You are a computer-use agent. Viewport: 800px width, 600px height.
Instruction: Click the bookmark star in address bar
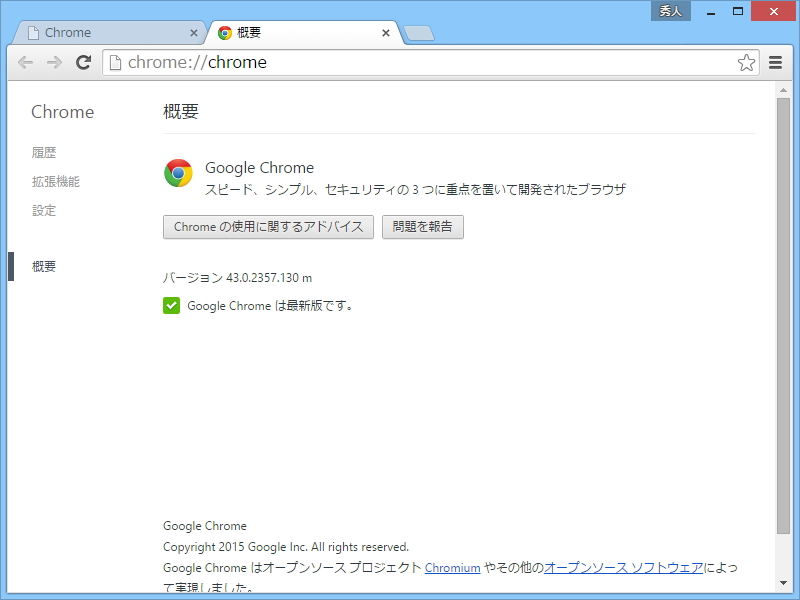coord(746,62)
